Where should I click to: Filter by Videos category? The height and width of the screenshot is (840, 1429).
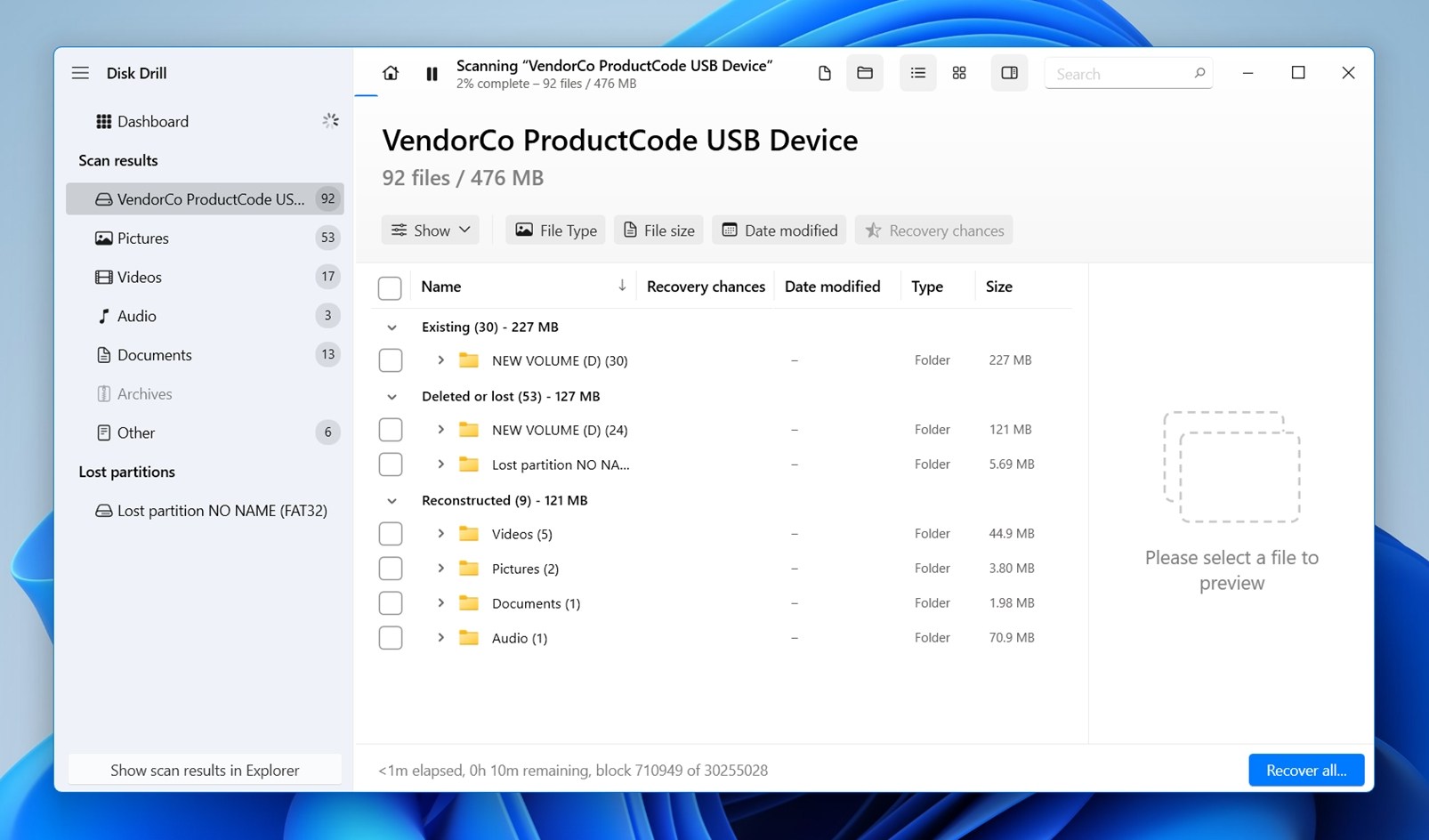tap(205, 277)
